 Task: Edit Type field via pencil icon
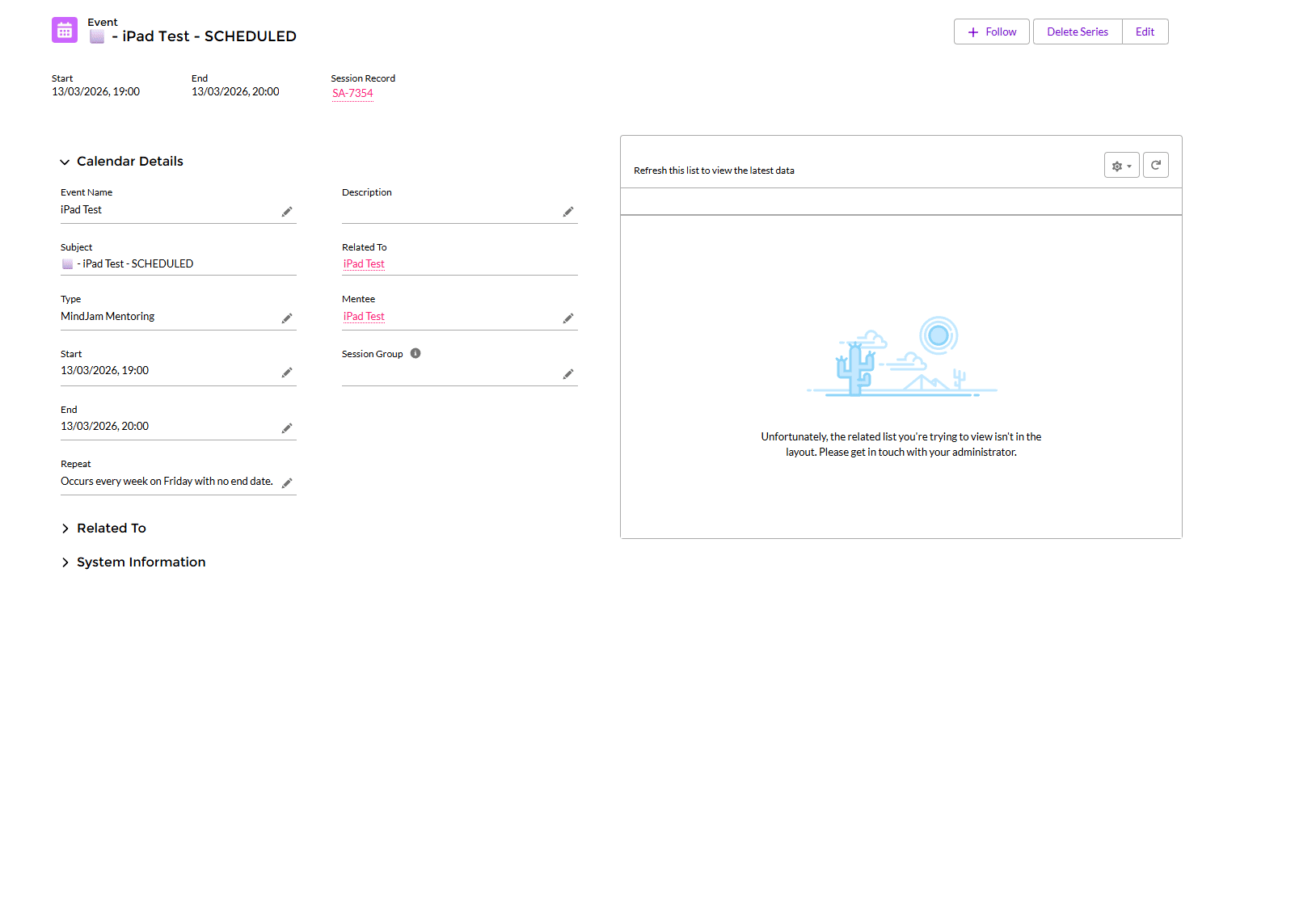[x=286, y=318]
